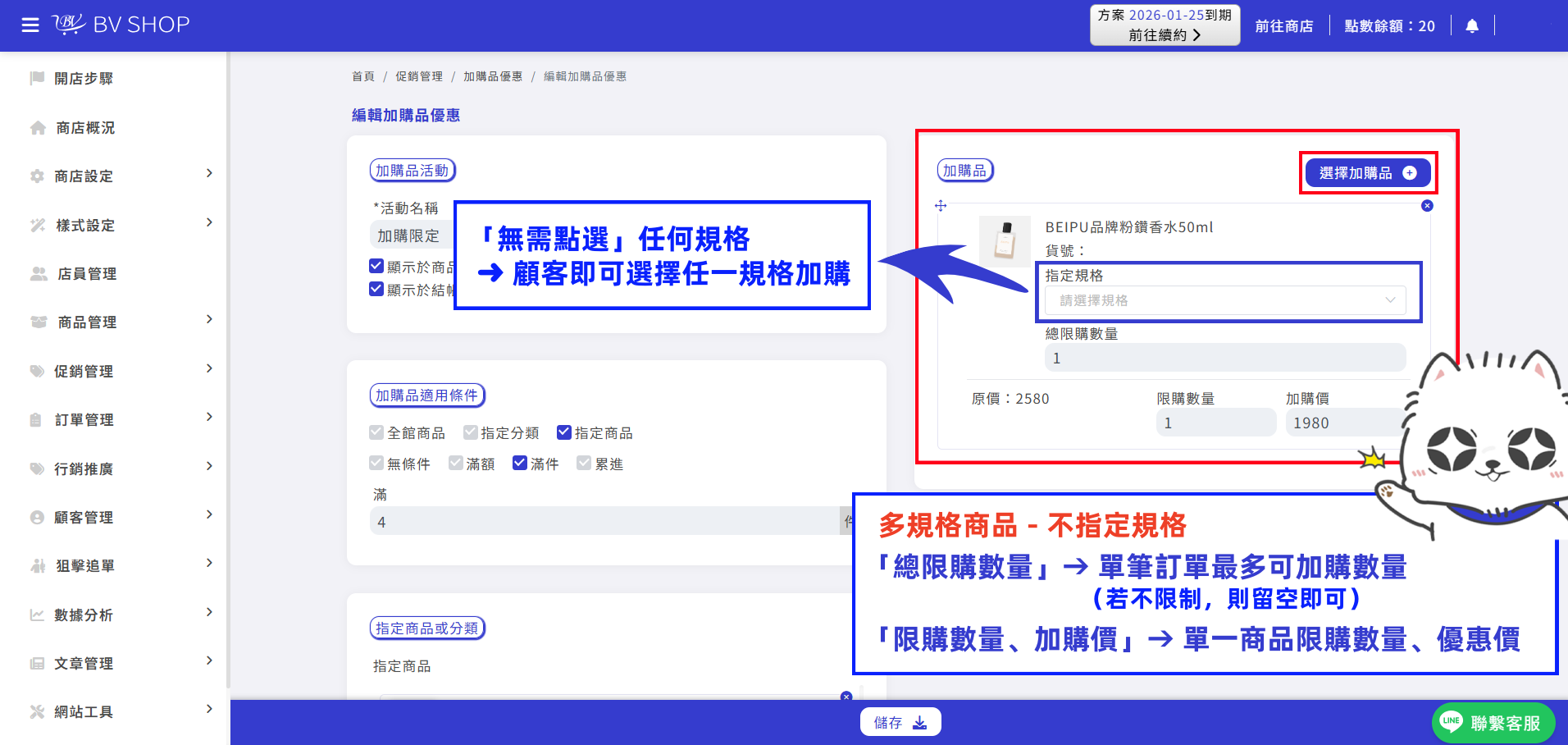Click the 訂單管理 clipboard icon
The height and width of the screenshot is (745, 1568).
click(35, 420)
